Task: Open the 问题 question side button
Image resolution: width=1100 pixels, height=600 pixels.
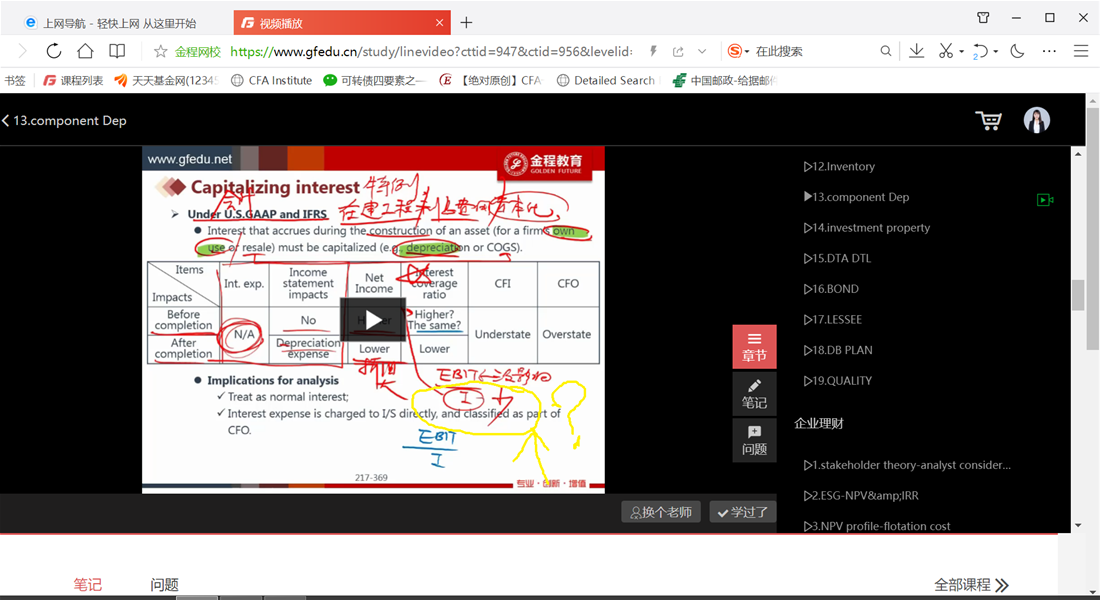Action: [x=754, y=440]
